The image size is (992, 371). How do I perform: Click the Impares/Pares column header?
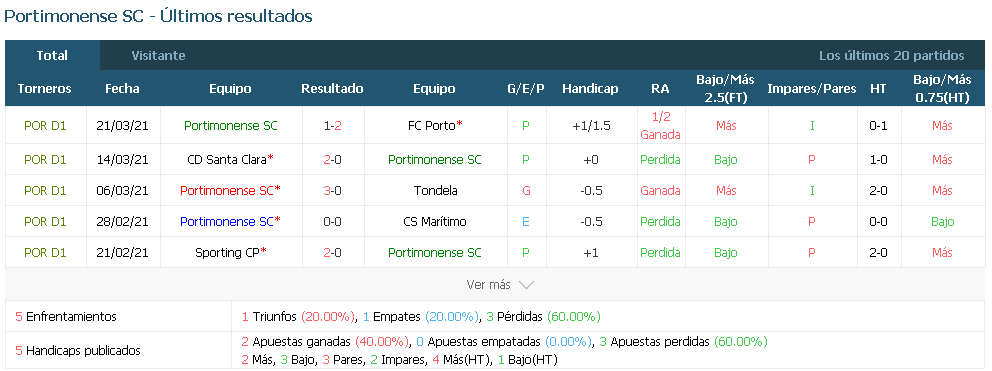812,89
